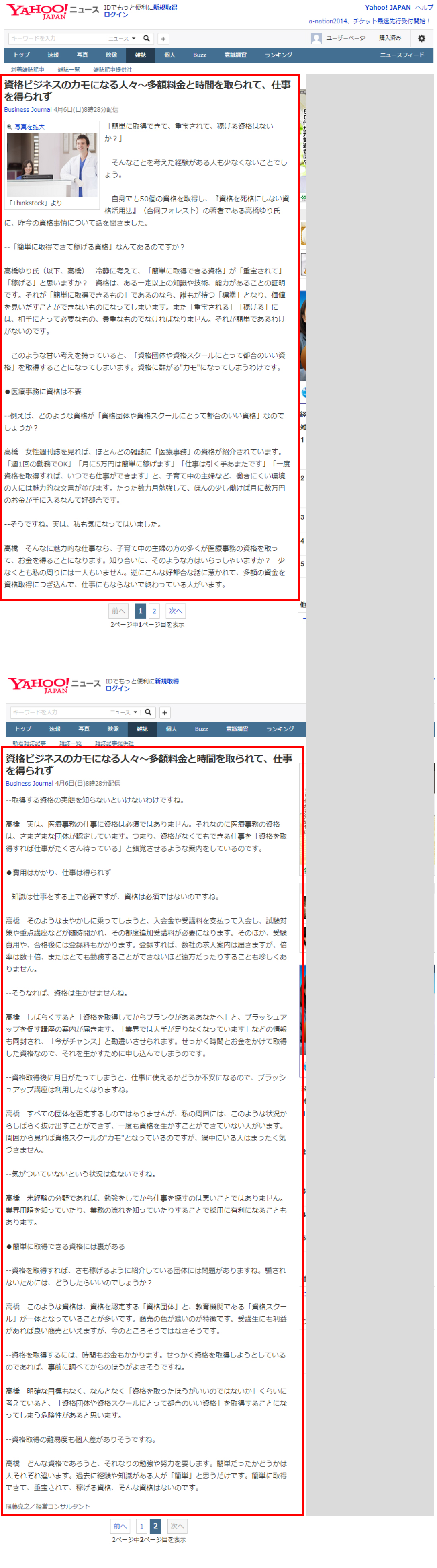Click the magnifier search button in the topmost header
Viewport: 437px width, 1568px height.
point(147,38)
